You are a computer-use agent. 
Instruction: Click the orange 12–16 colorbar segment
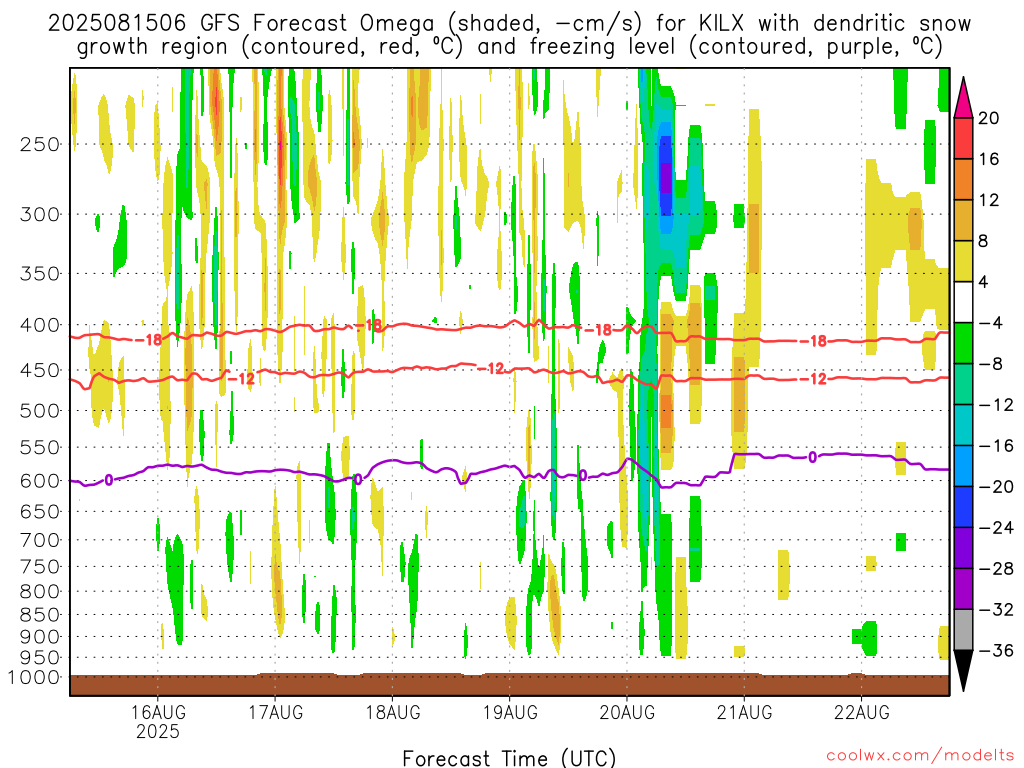pyautogui.click(x=963, y=180)
